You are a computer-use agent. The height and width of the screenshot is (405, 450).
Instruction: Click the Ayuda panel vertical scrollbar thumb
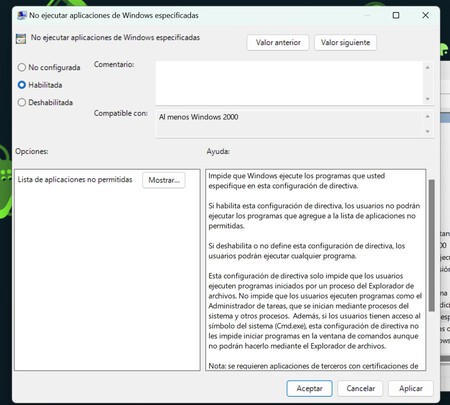pyautogui.click(x=432, y=246)
